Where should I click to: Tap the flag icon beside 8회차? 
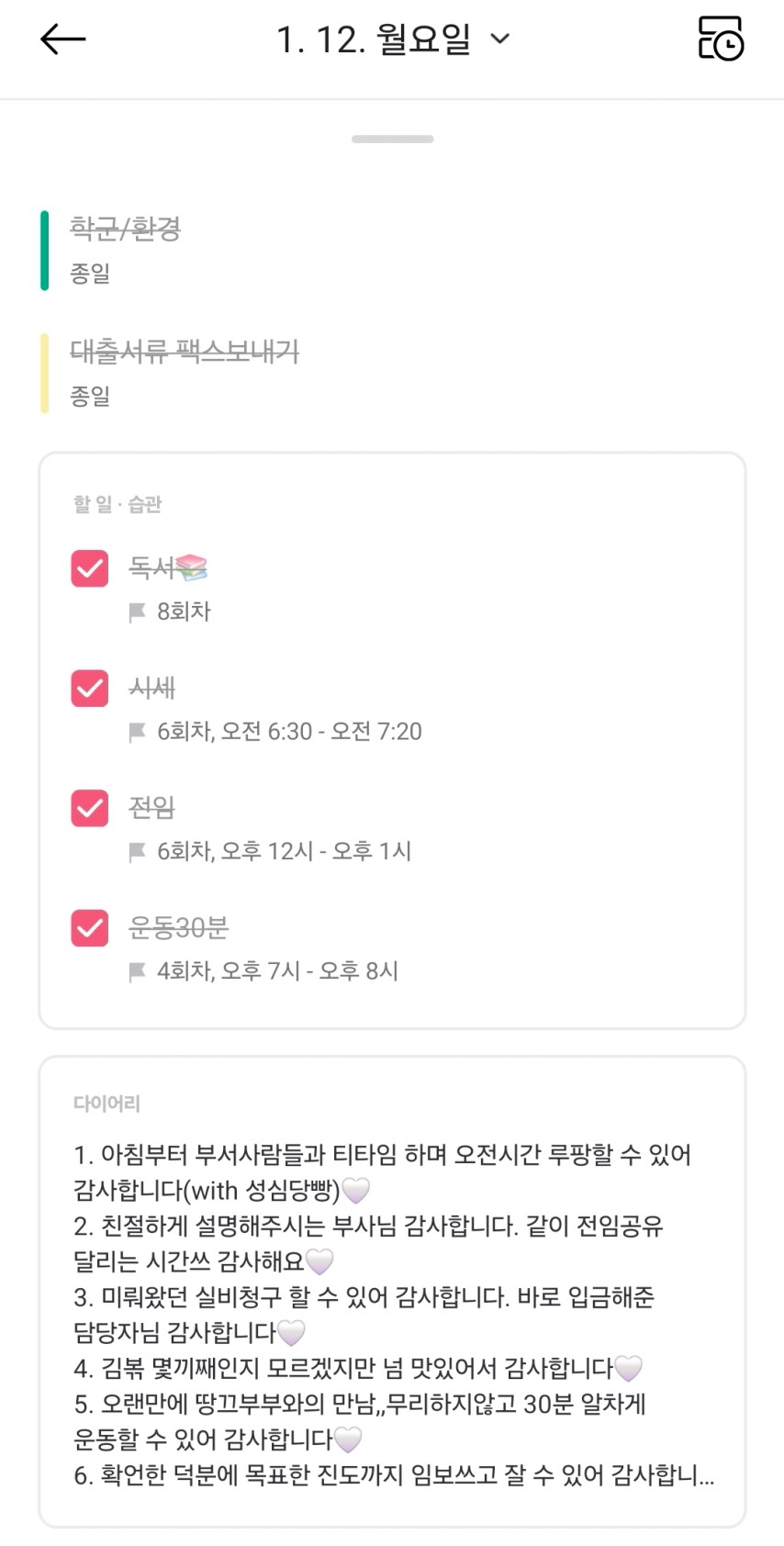coord(138,612)
